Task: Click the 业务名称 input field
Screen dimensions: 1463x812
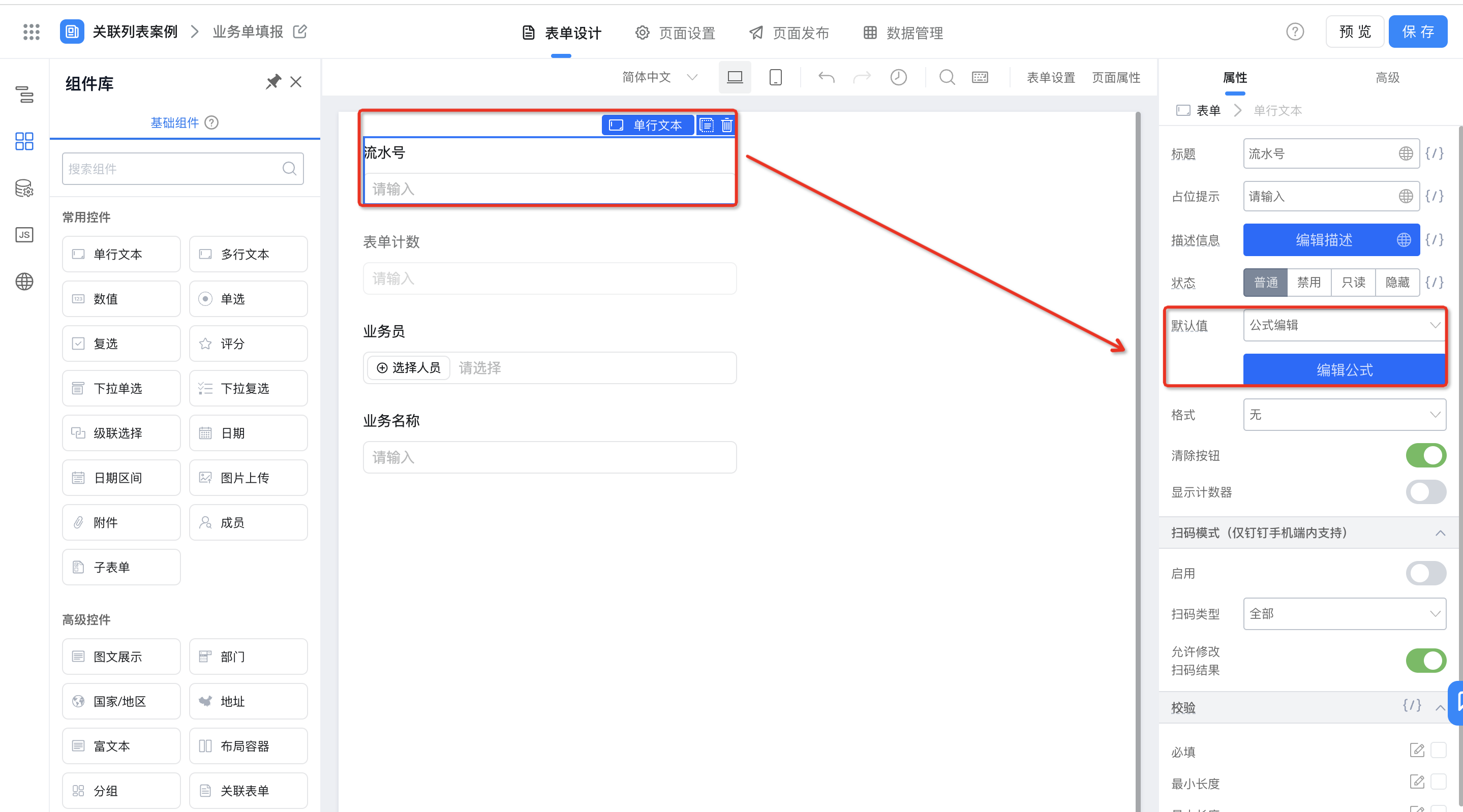Action: click(550, 457)
